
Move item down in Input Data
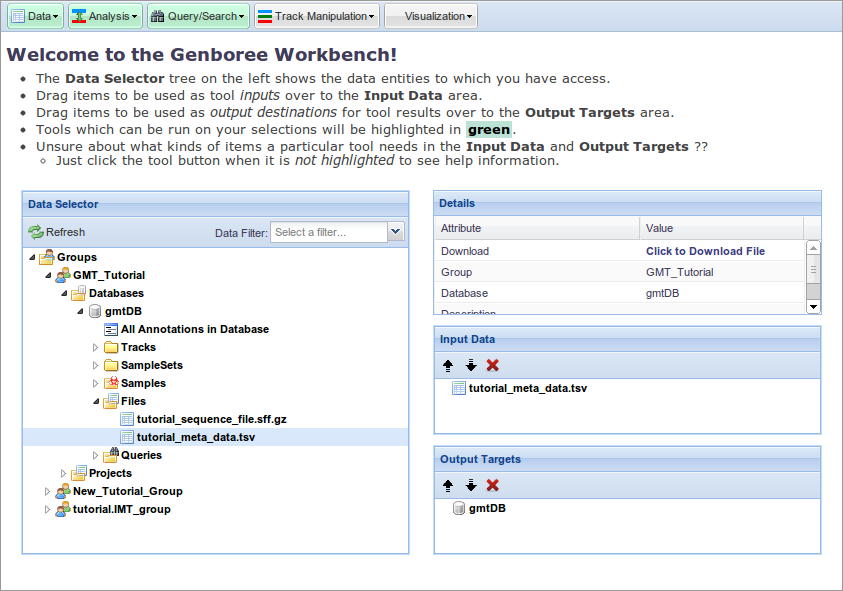(471, 366)
